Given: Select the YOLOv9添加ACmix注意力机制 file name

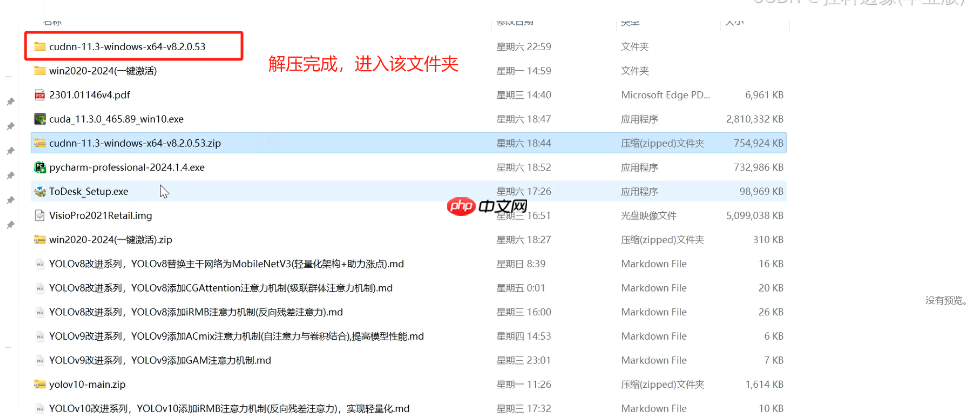Looking at the screenshot, I should click(x=236, y=336).
